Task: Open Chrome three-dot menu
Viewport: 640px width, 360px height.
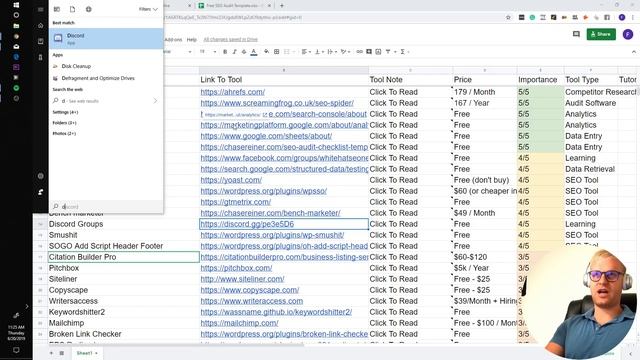Action: pos(633,18)
